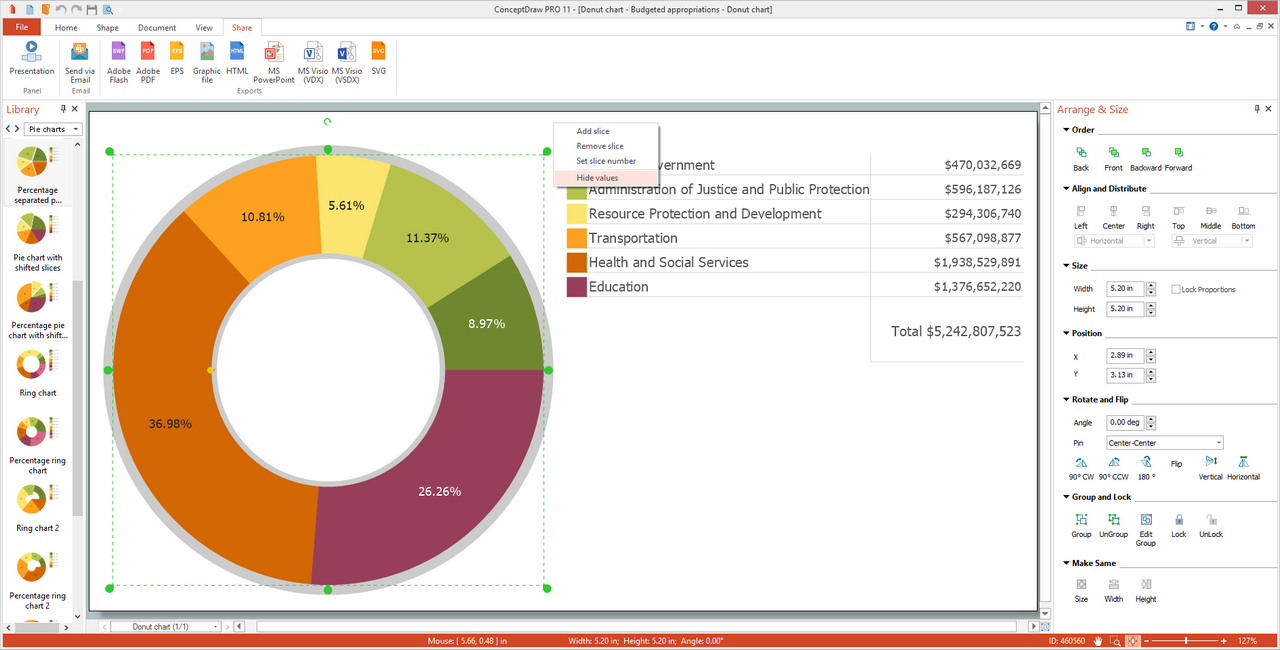The height and width of the screenshot is (650, 1280).
Task: Open the Pie charts library dropdown
Action: coord(53,129)
